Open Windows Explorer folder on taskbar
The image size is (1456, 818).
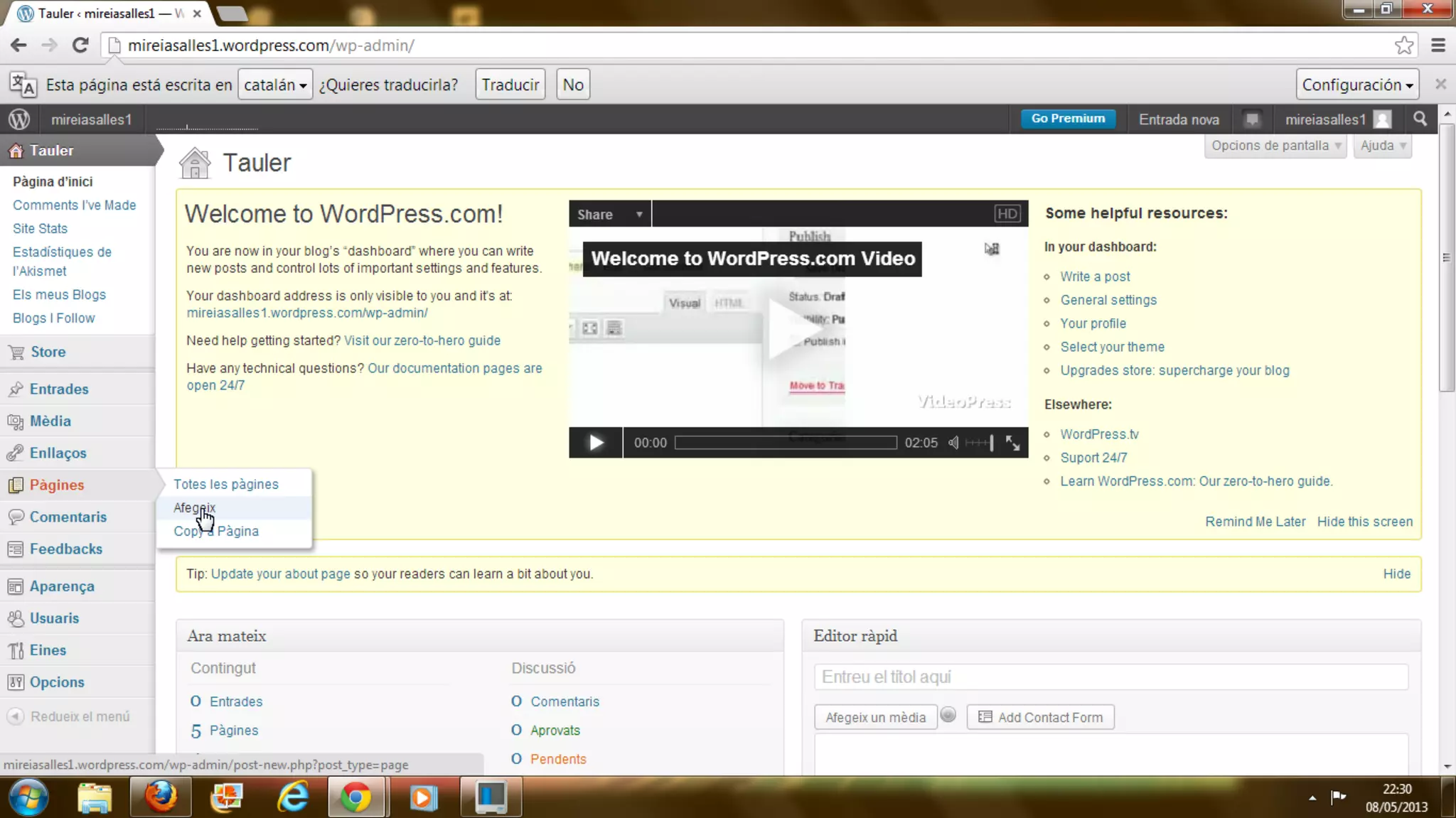(95, 797)
